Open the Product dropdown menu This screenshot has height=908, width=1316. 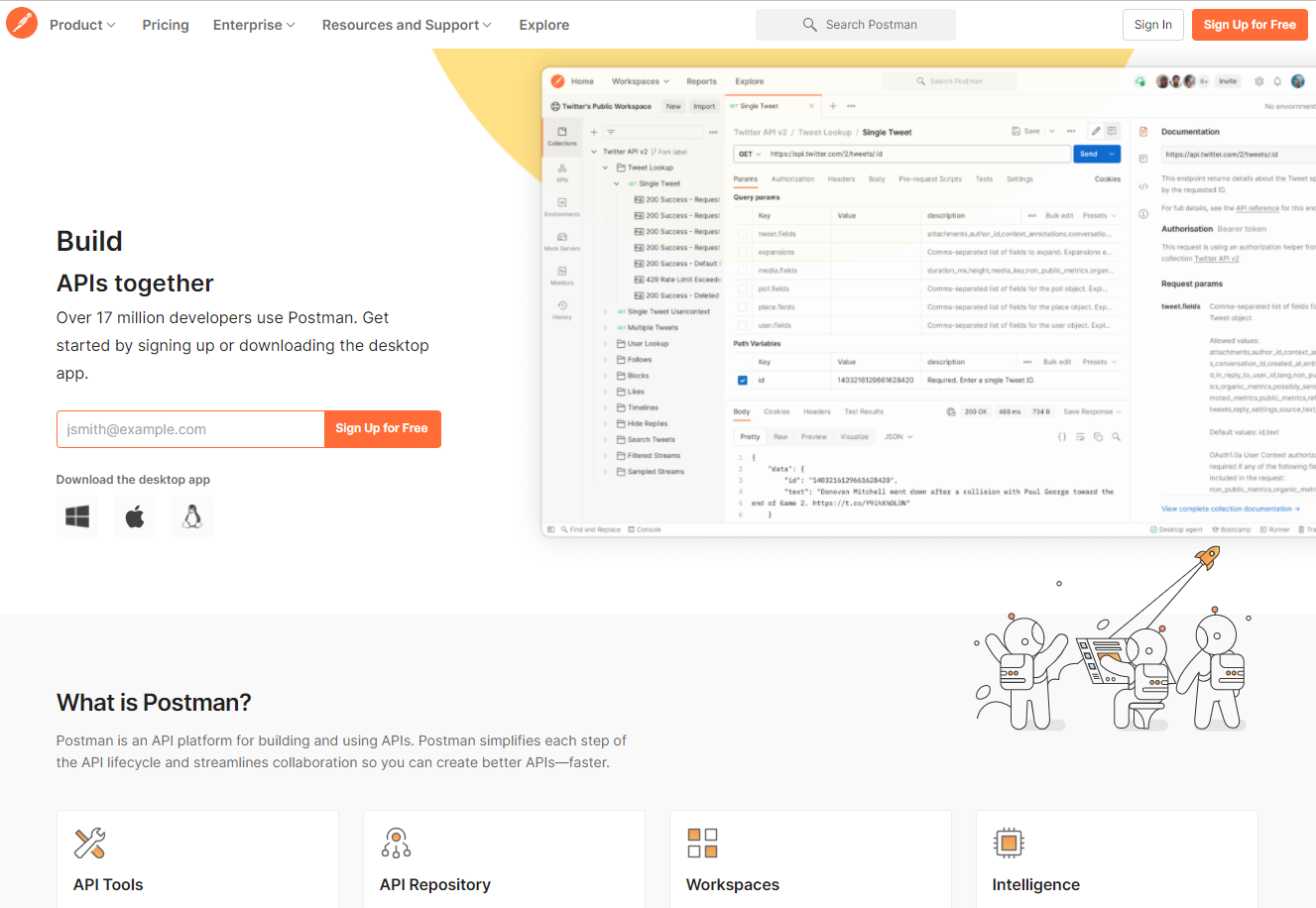click(x=82, y=25)
